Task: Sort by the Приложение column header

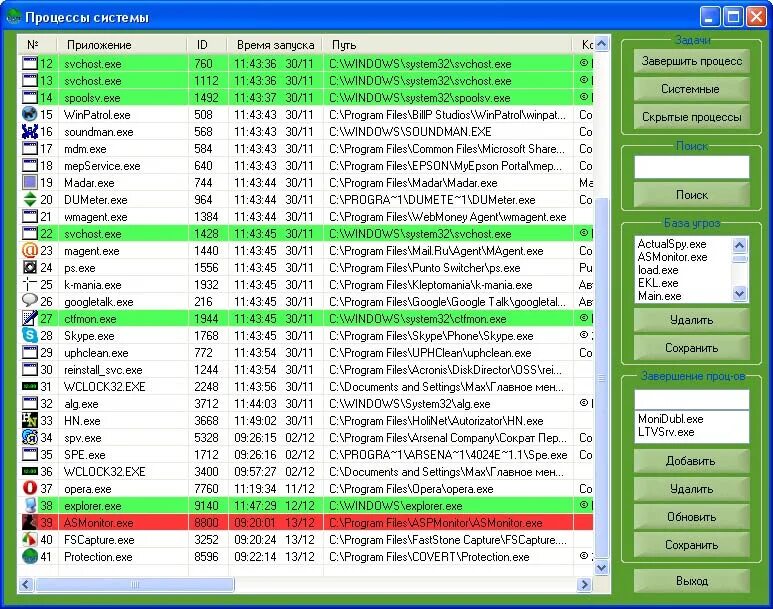Action: tap(122, 45)
